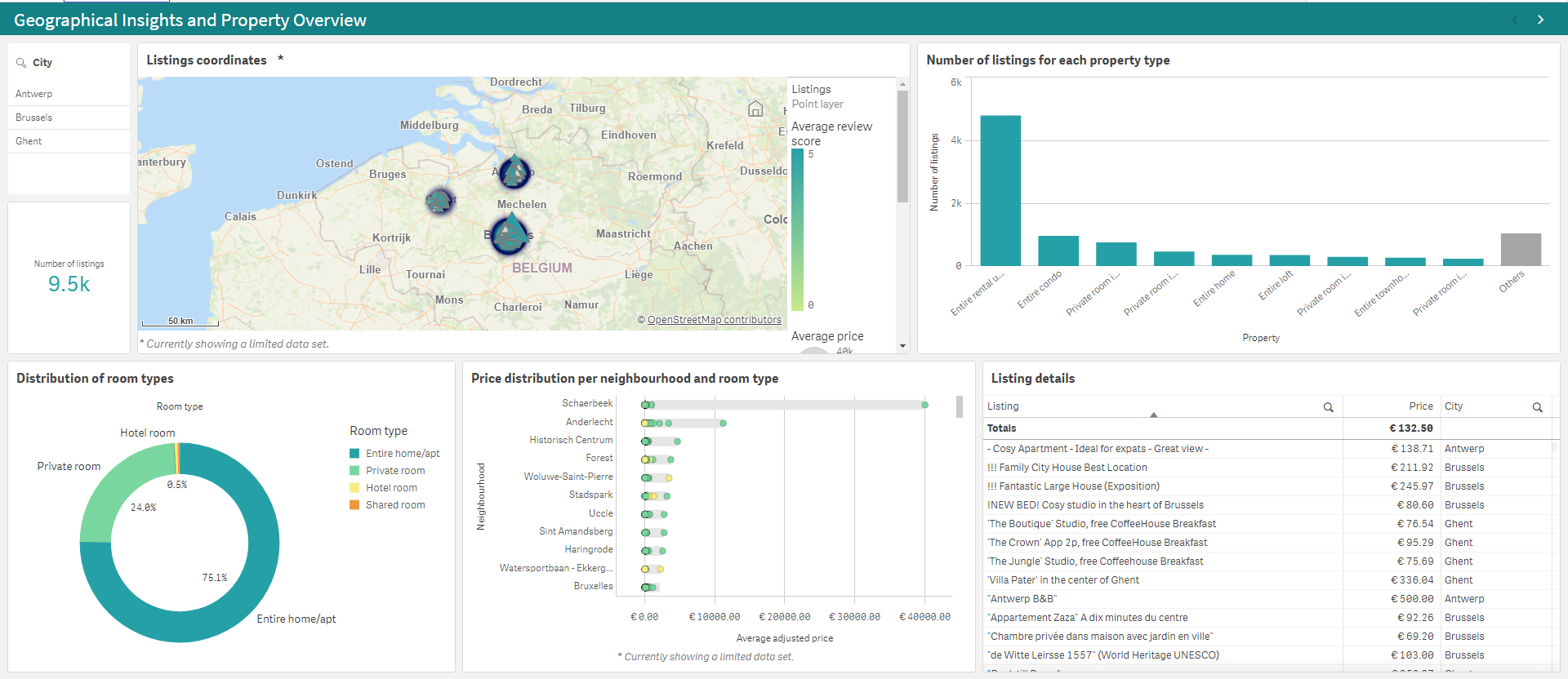
Task: Go to the previous sheet arrow
Action: 1515,20
